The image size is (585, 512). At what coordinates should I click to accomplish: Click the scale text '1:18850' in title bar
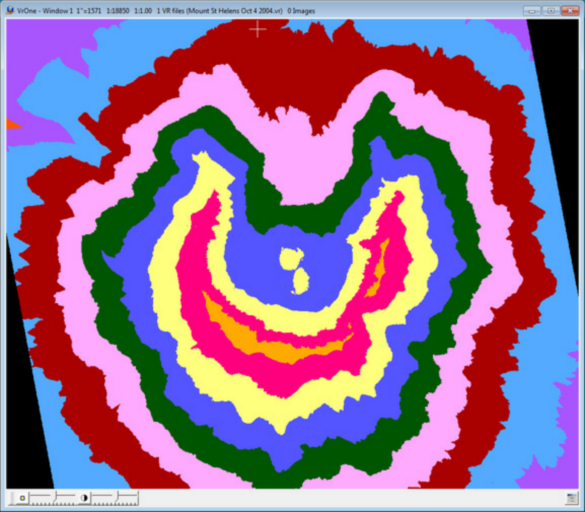118,11
